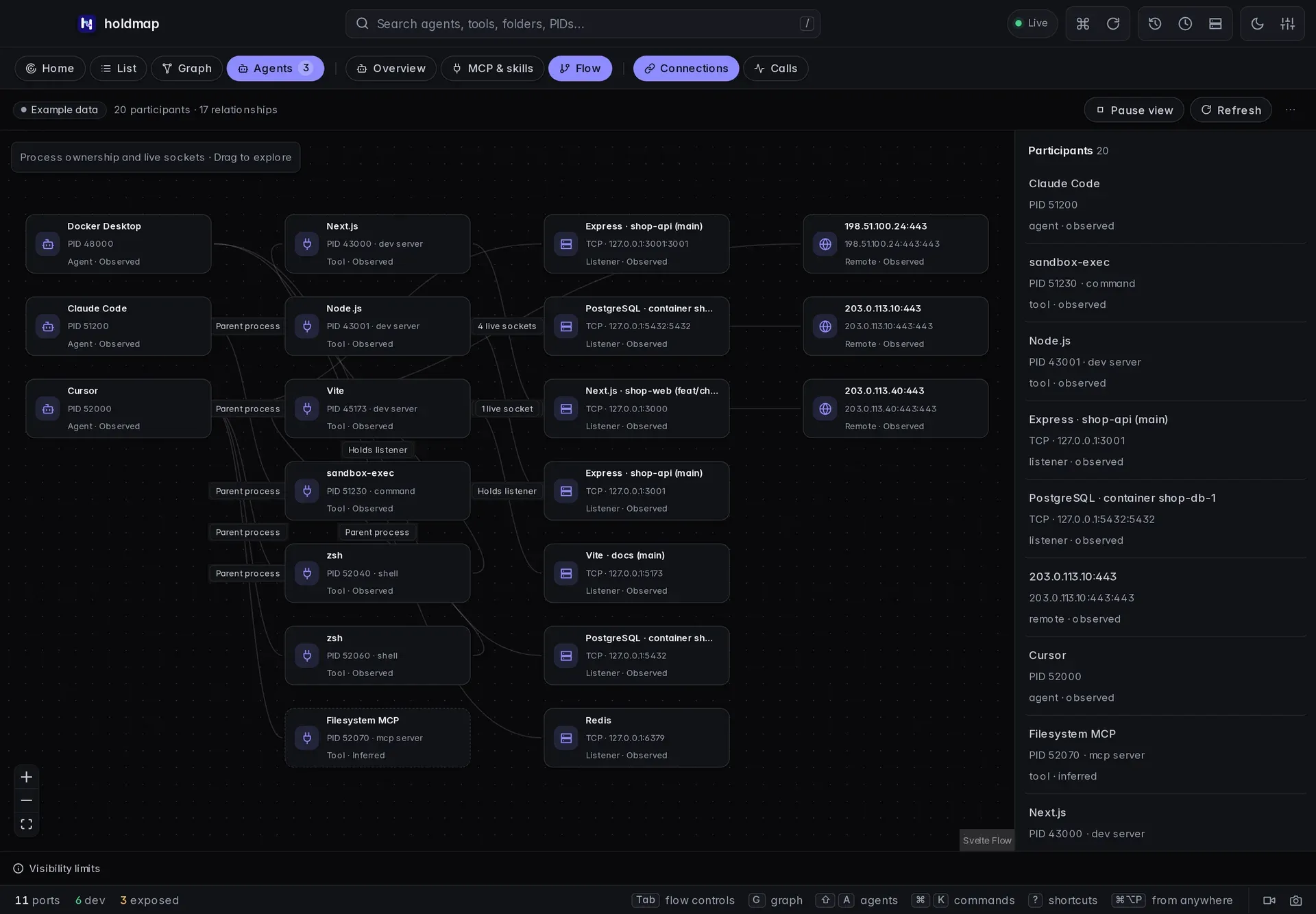Click the Refresh button
Screen dimensions: 1316x914
(x=1231, y=110)
